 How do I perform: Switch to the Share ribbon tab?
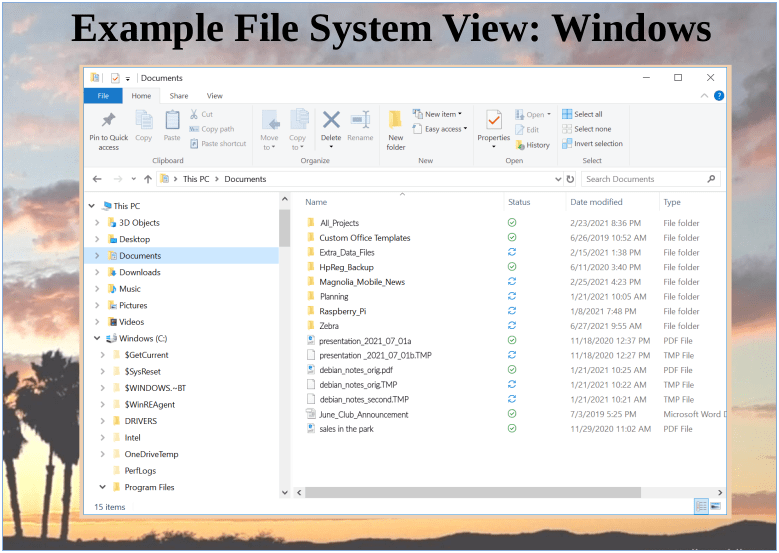[178, 96]
